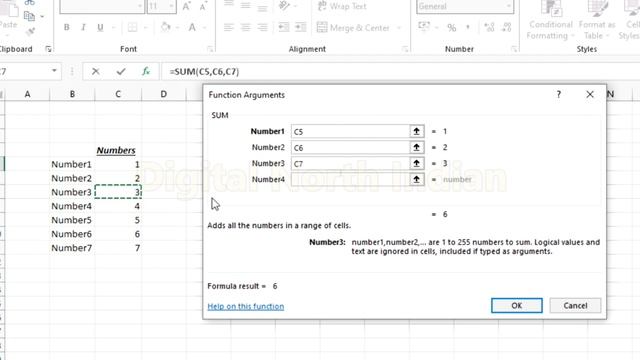
Task: Select column D header
Action: (x=164, y=94)
